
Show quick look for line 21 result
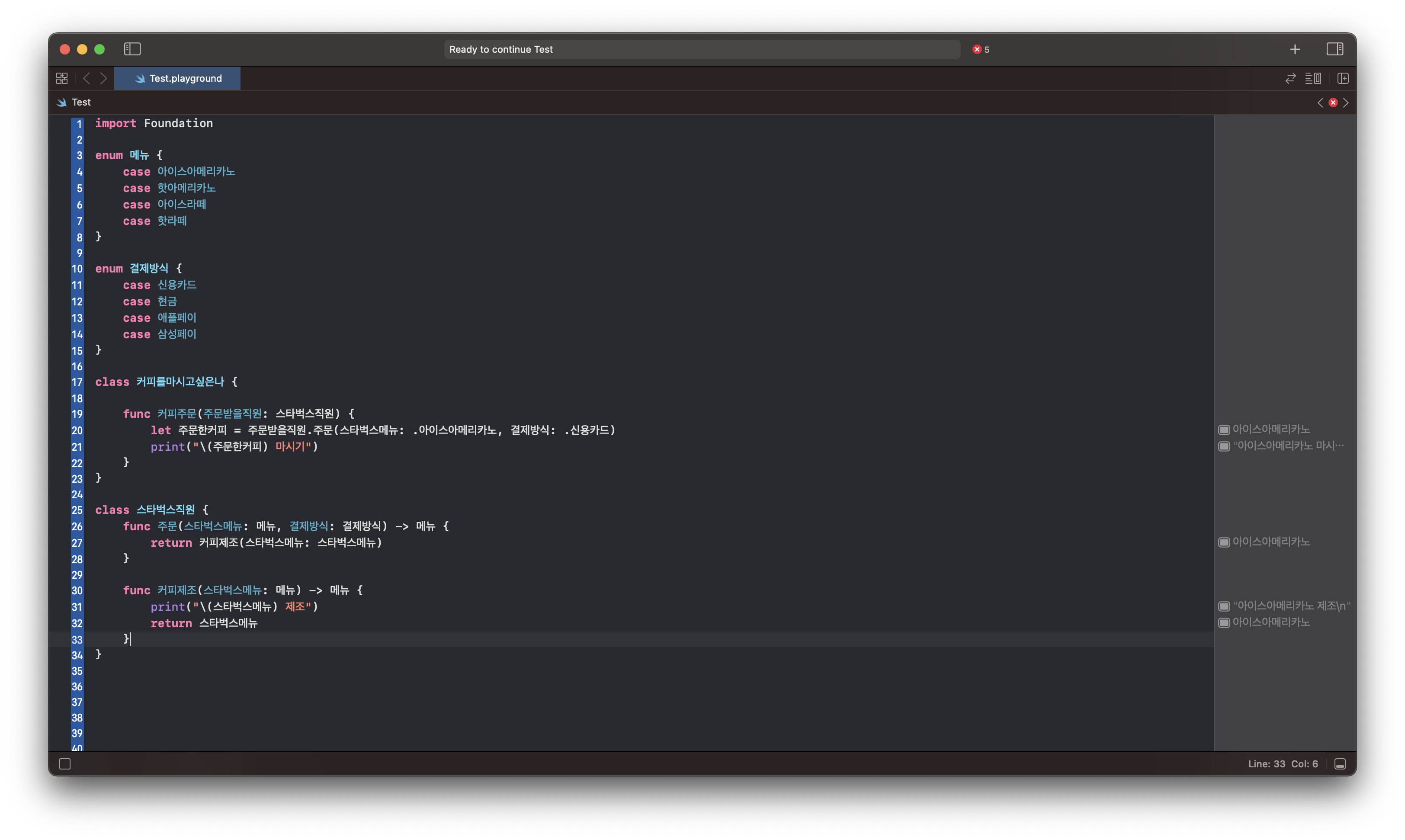click(x=1223, y=446)
